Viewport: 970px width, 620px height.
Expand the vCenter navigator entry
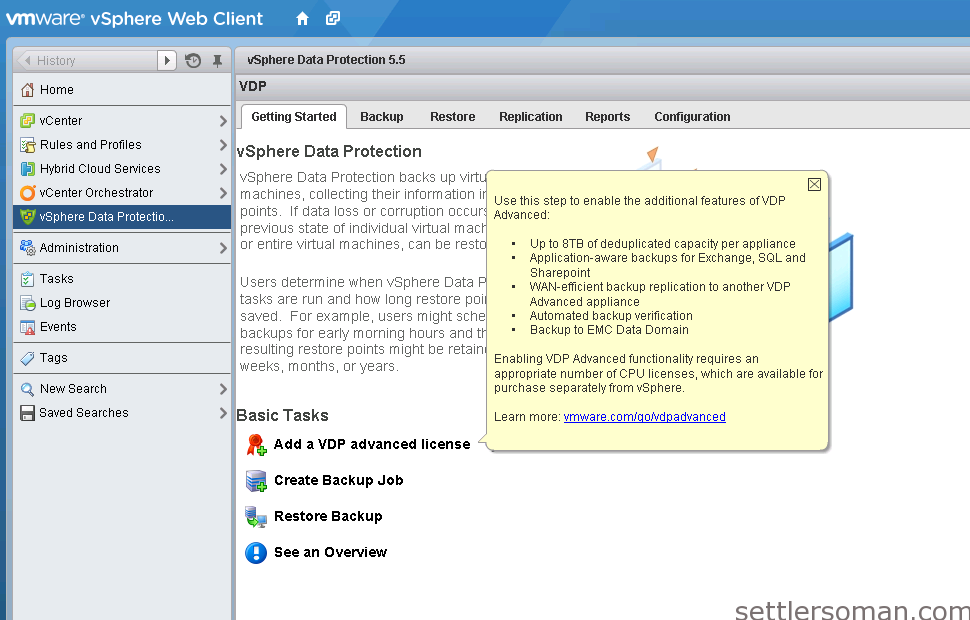[223, 121]
